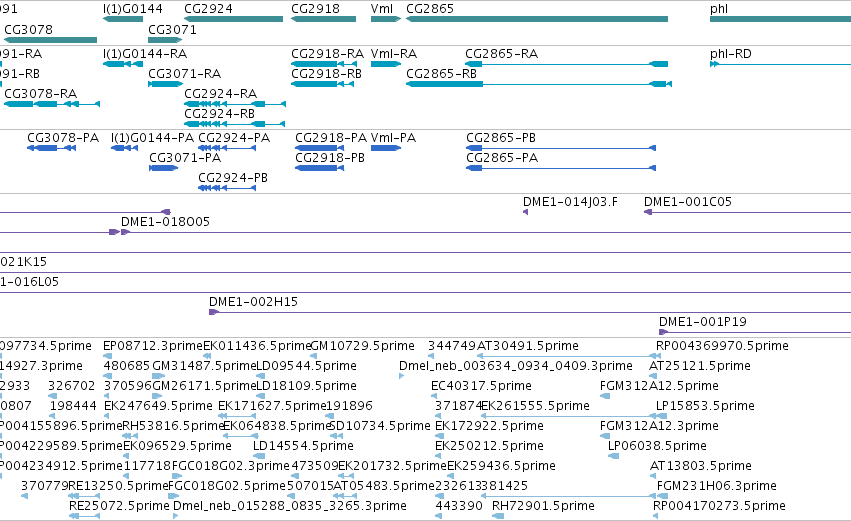Click the LD09544.5prime EST label
Viewport: 851px width, 521px height.
(x=306, y=366)
